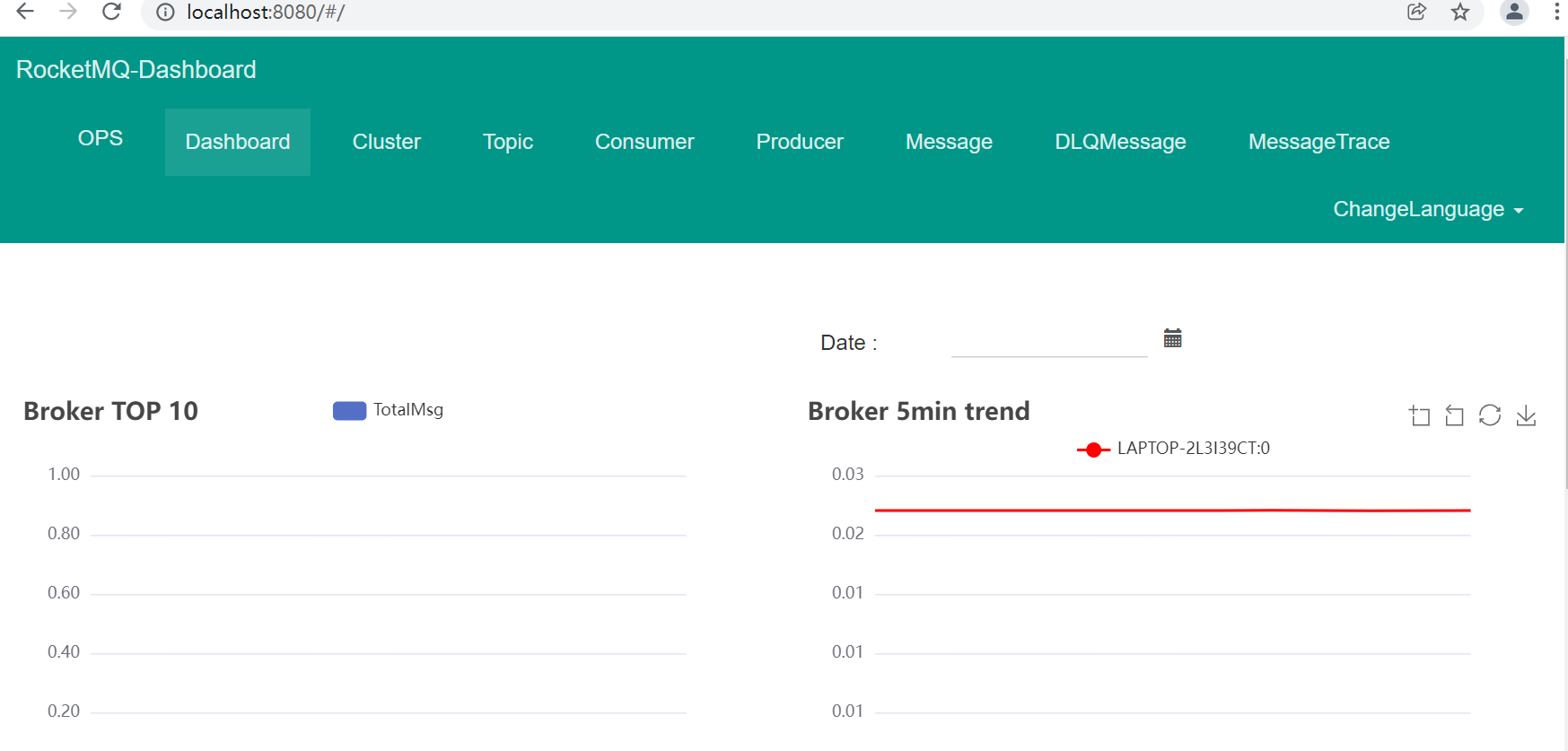This screenshot has width=1568, height=751.
Task: Save trend chart as image
Action: 1526,415
